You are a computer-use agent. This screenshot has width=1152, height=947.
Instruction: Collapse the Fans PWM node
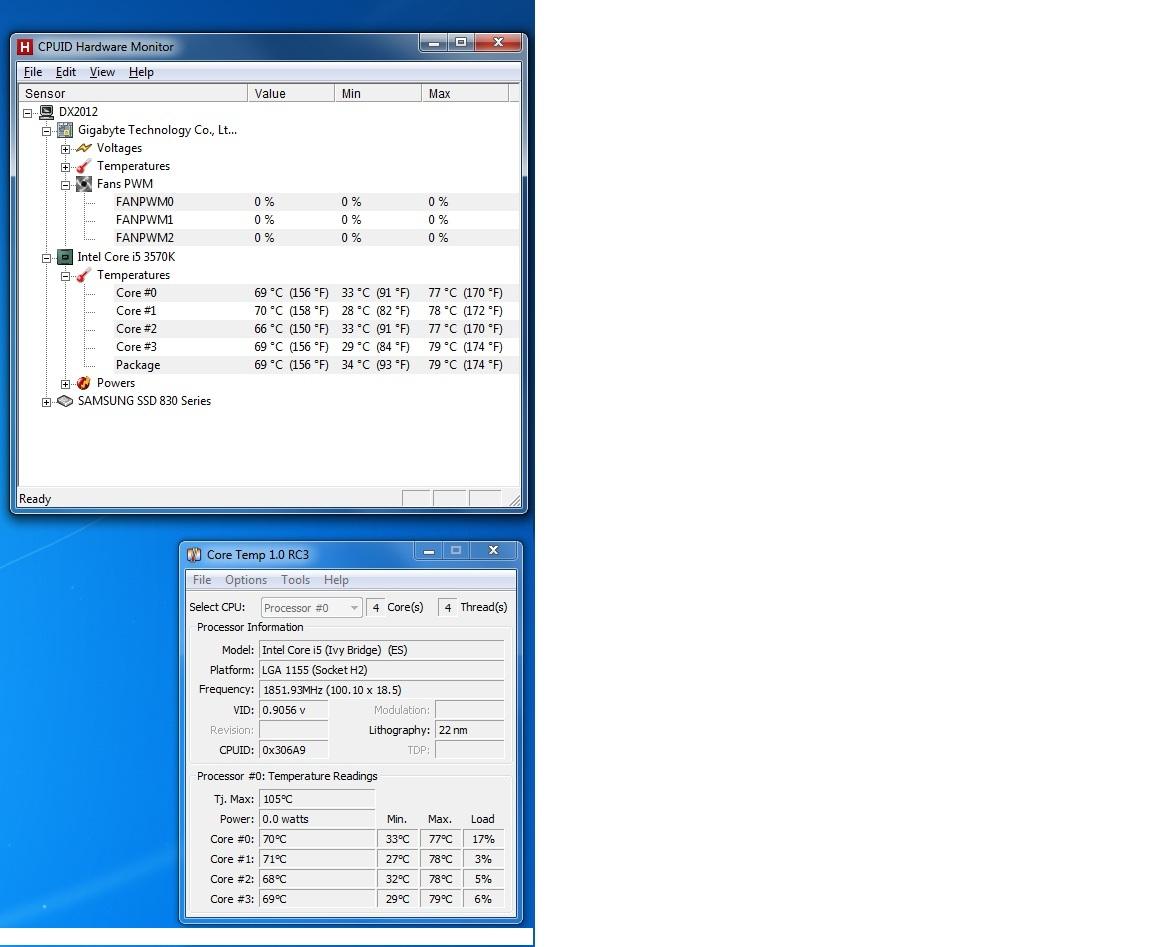point(65,185)
